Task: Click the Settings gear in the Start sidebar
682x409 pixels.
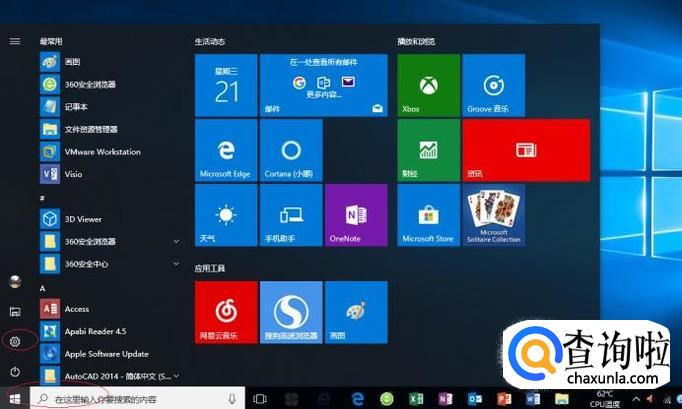Action: click(x=15, y=341)
